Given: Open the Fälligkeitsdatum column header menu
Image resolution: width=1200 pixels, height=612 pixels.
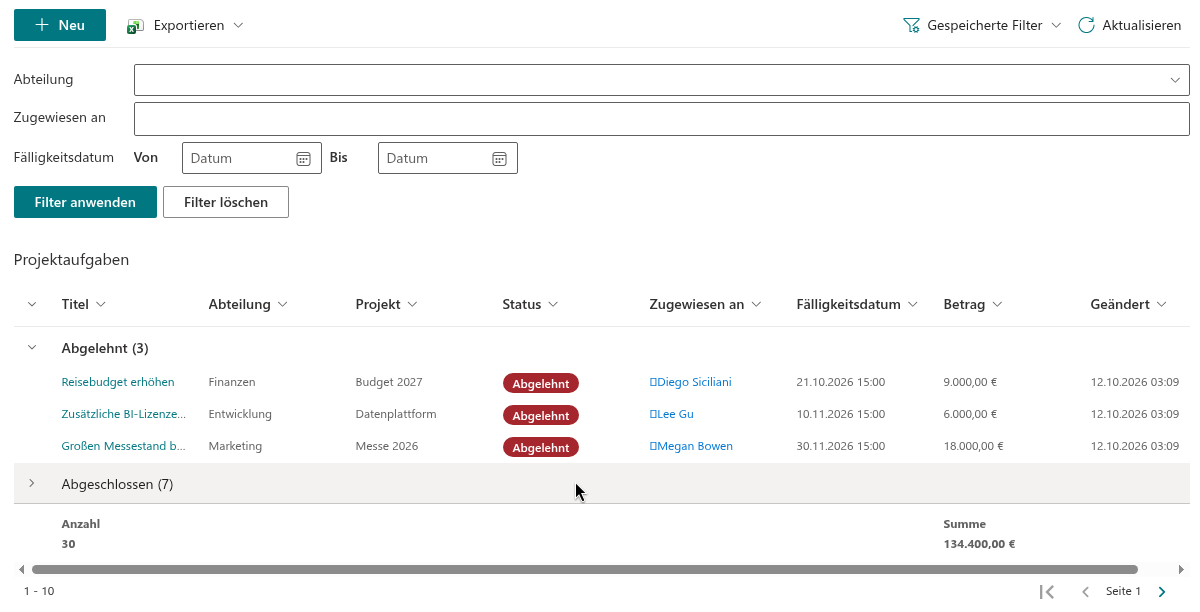Looking at the screenshot, I should click(x=858, y=304).
